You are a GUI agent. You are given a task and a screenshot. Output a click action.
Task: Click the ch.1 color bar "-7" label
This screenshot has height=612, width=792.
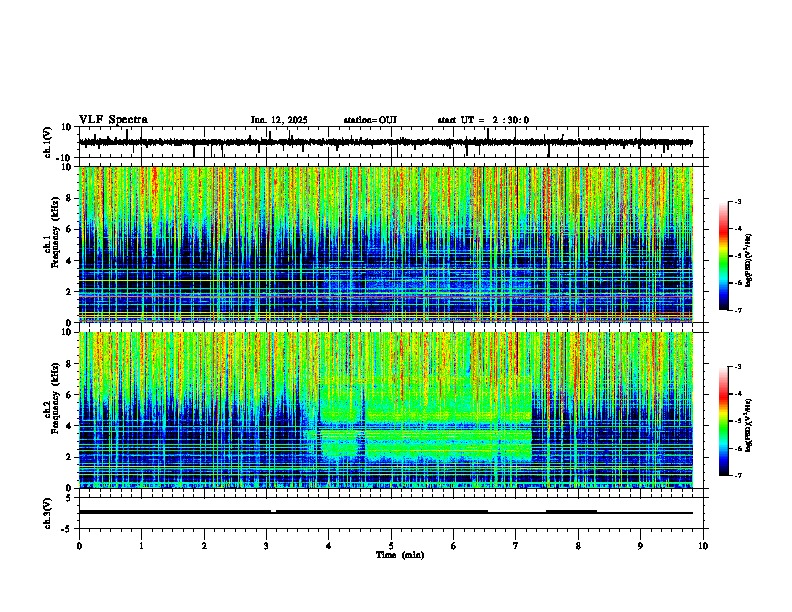(737, 310)
